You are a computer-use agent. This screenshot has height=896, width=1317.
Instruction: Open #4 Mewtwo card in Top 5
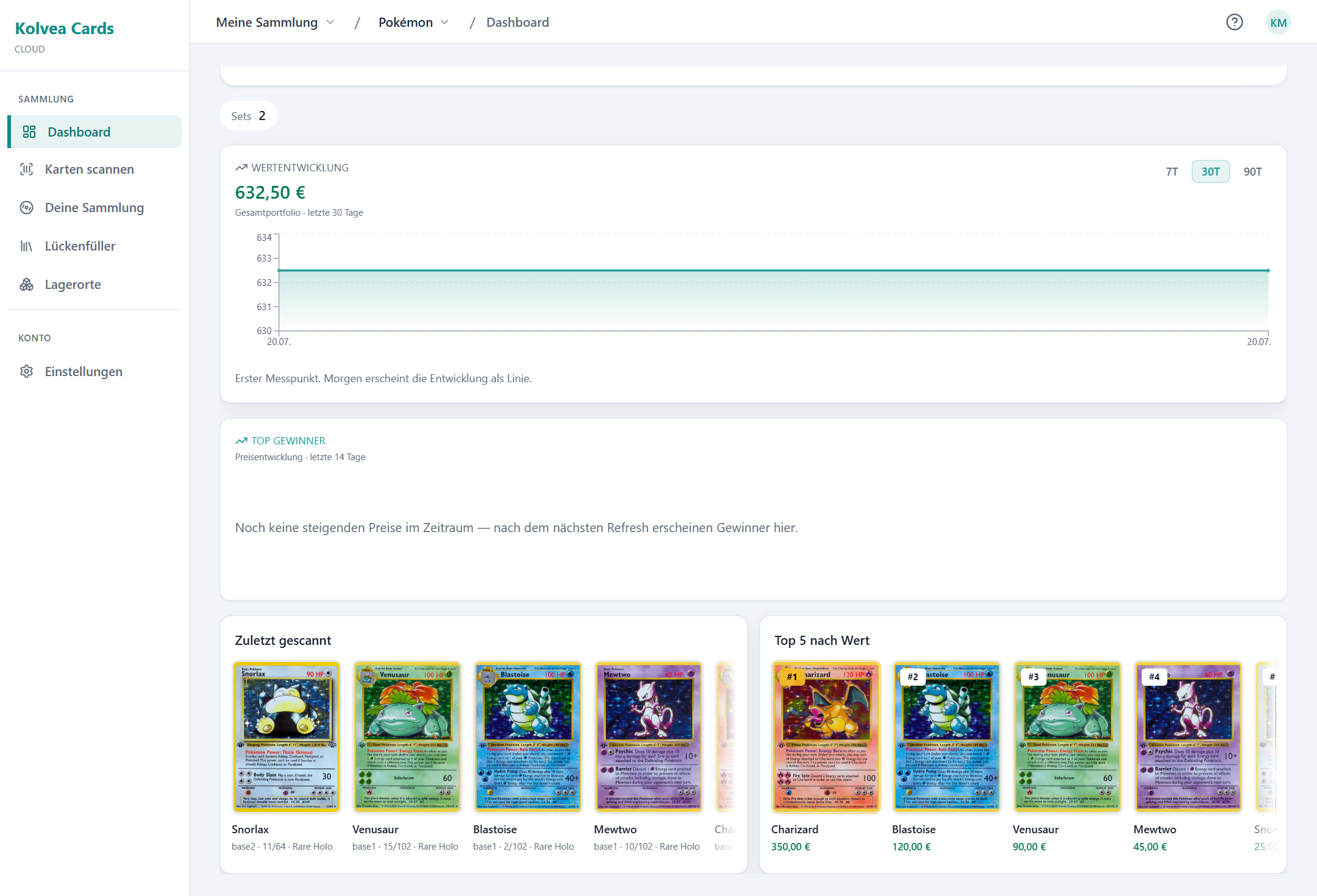pyautogui.click(x=1188, y=737)
